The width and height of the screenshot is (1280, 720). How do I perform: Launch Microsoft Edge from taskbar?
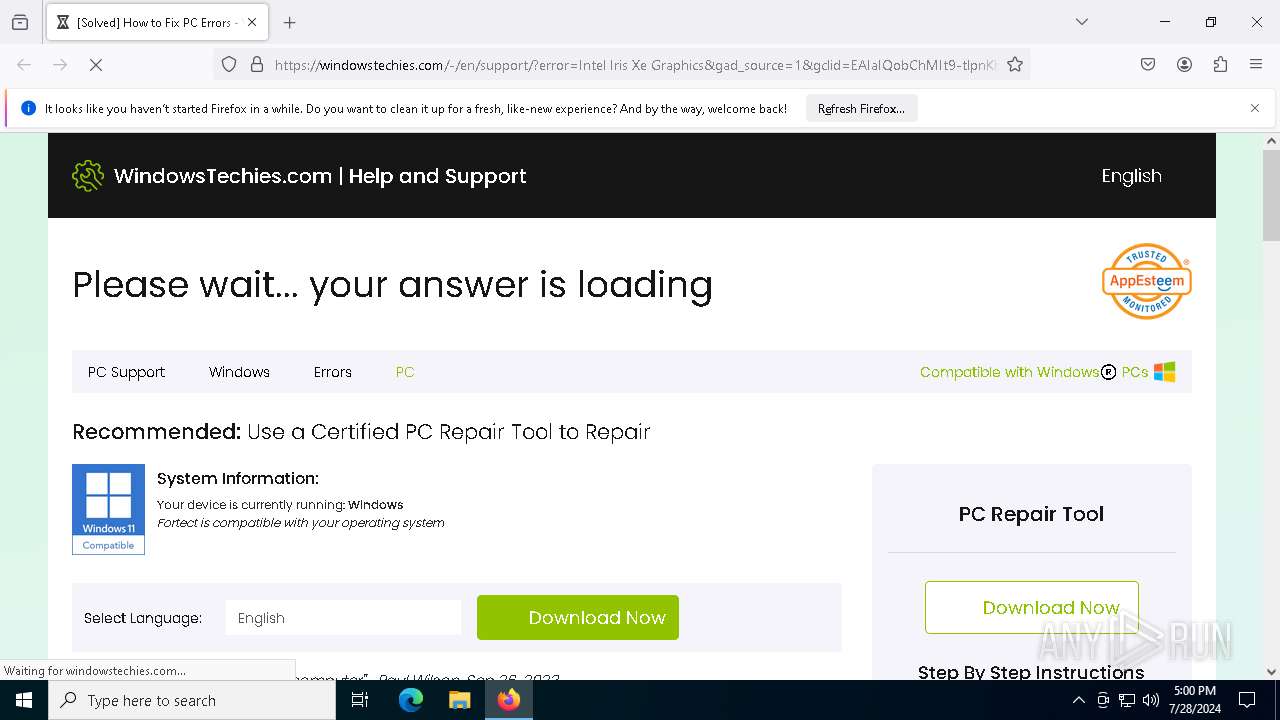click(x=411, y=700)
